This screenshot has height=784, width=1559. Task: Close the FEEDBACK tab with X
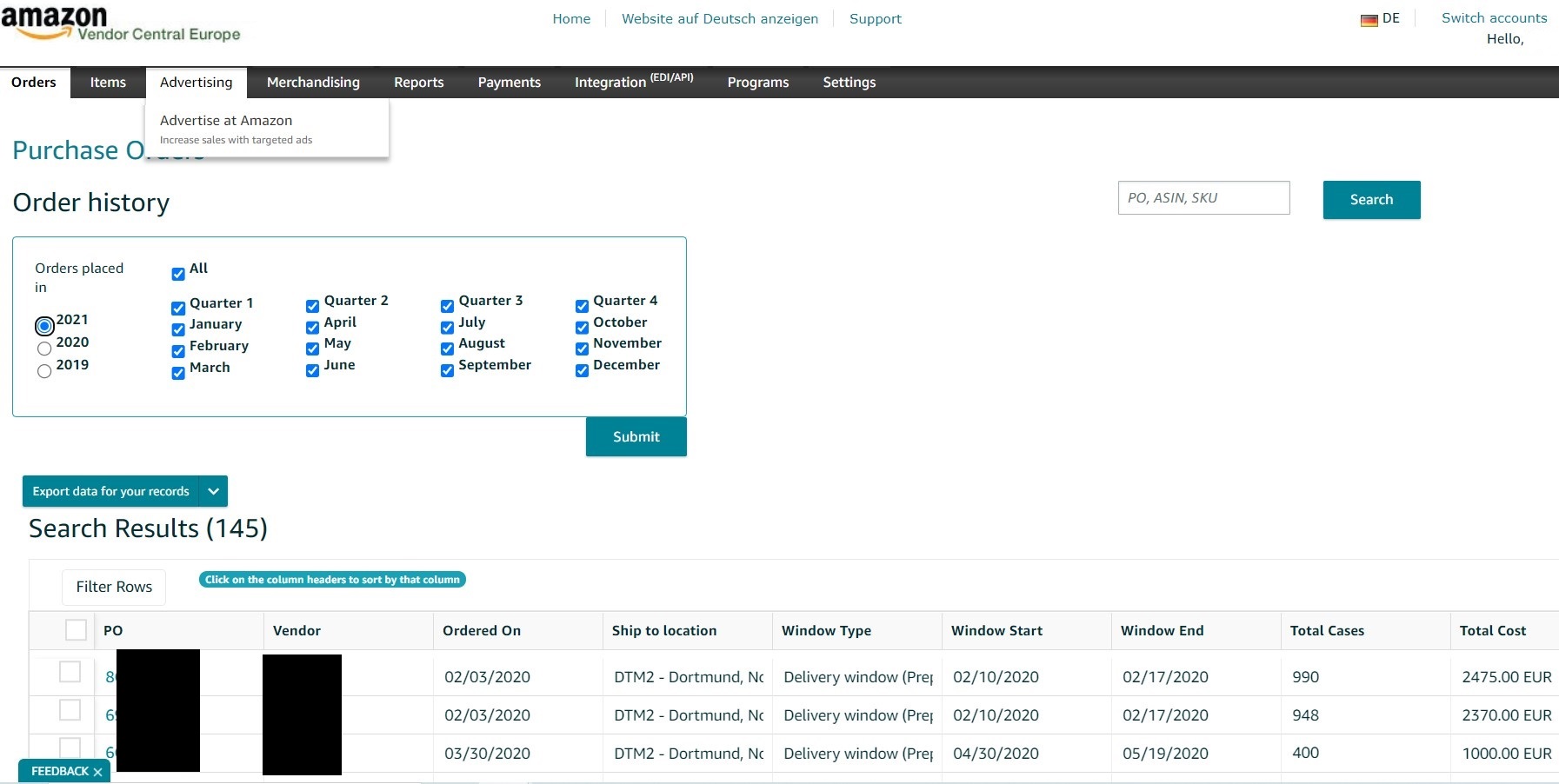coord(97,772)
